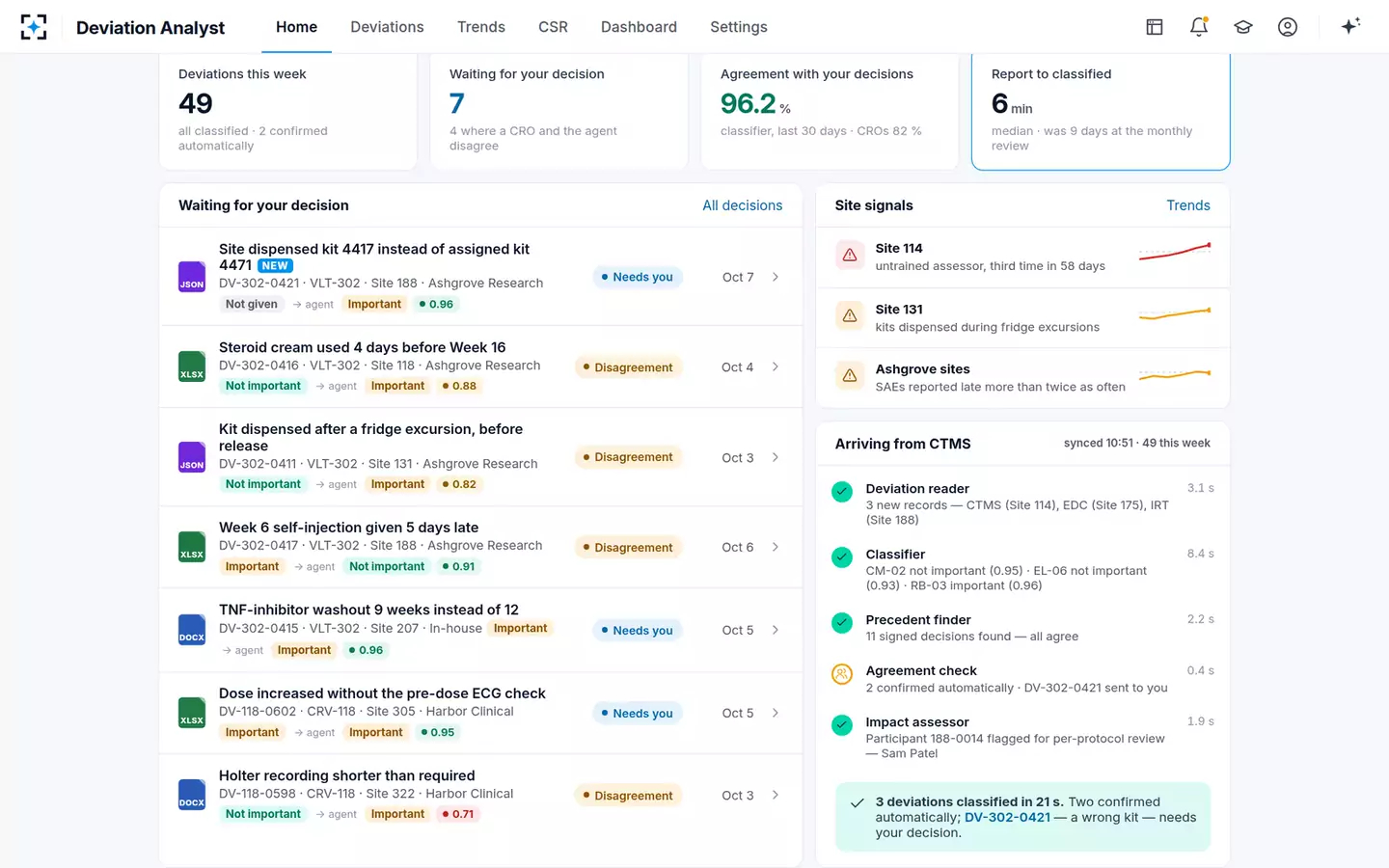This screenshot has width=1389, height=868.
Task: Click the graduation cap training icon
Action: [x=1242, y=27]
